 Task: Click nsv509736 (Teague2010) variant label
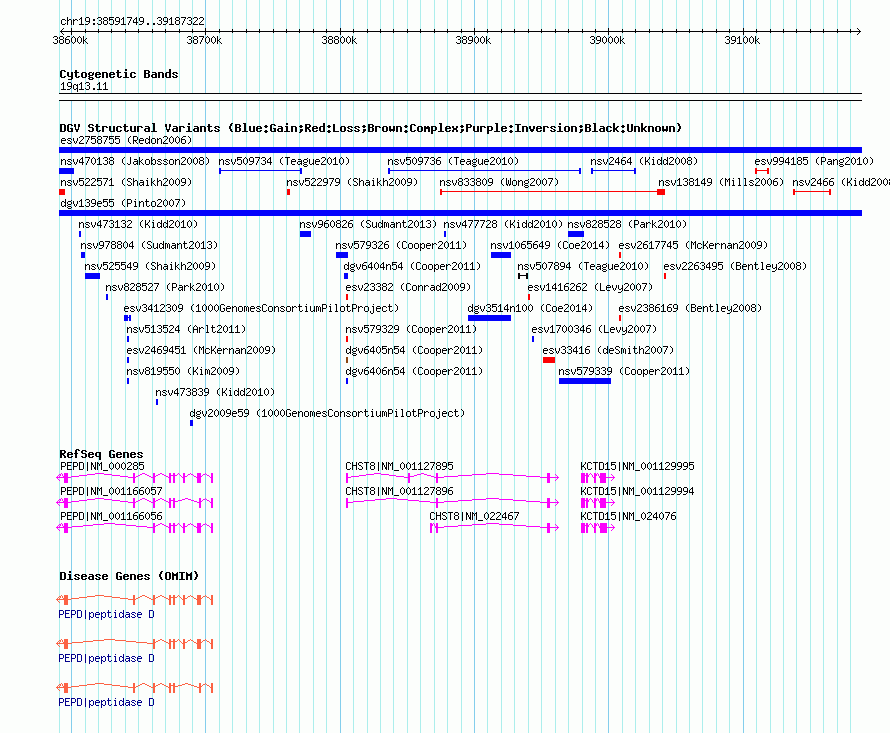(453, 161)
